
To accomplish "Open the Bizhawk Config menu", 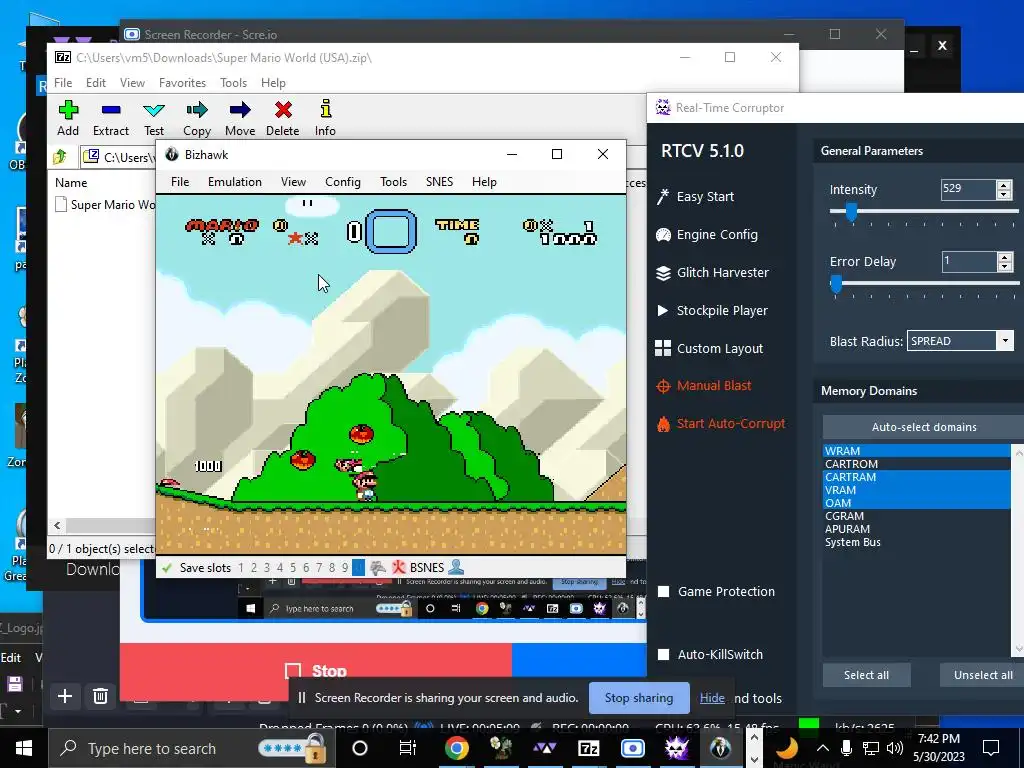I will 343,182.
